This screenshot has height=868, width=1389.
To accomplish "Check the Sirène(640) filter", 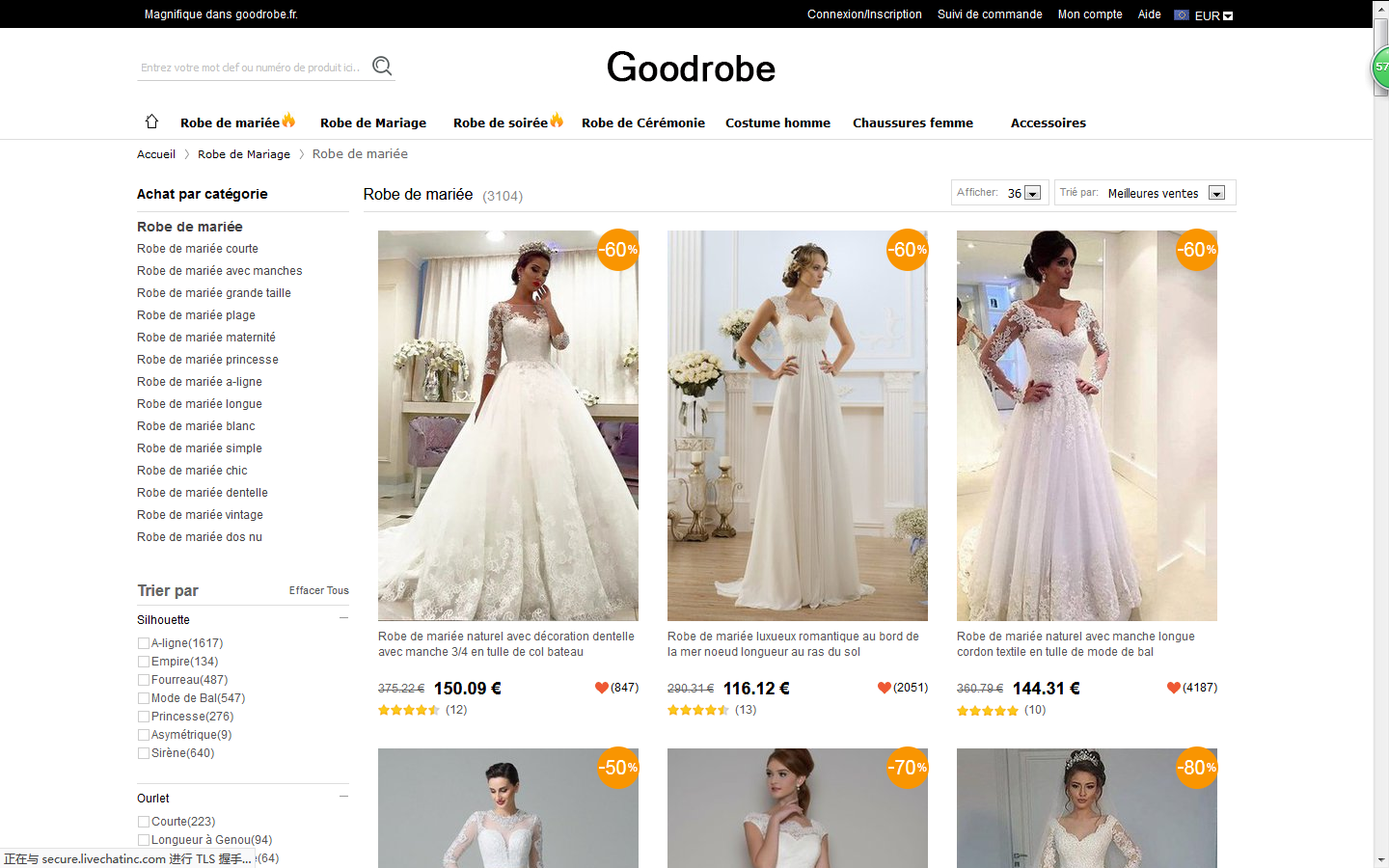I will 143,753.
